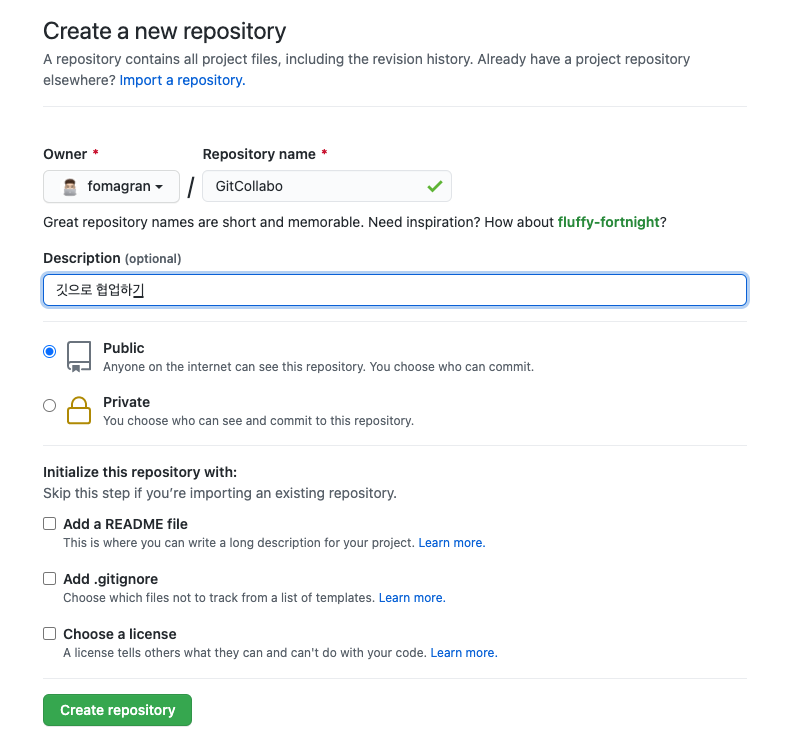Click the Private lock icon
792x747 pixels.
[x=79, y=411]
